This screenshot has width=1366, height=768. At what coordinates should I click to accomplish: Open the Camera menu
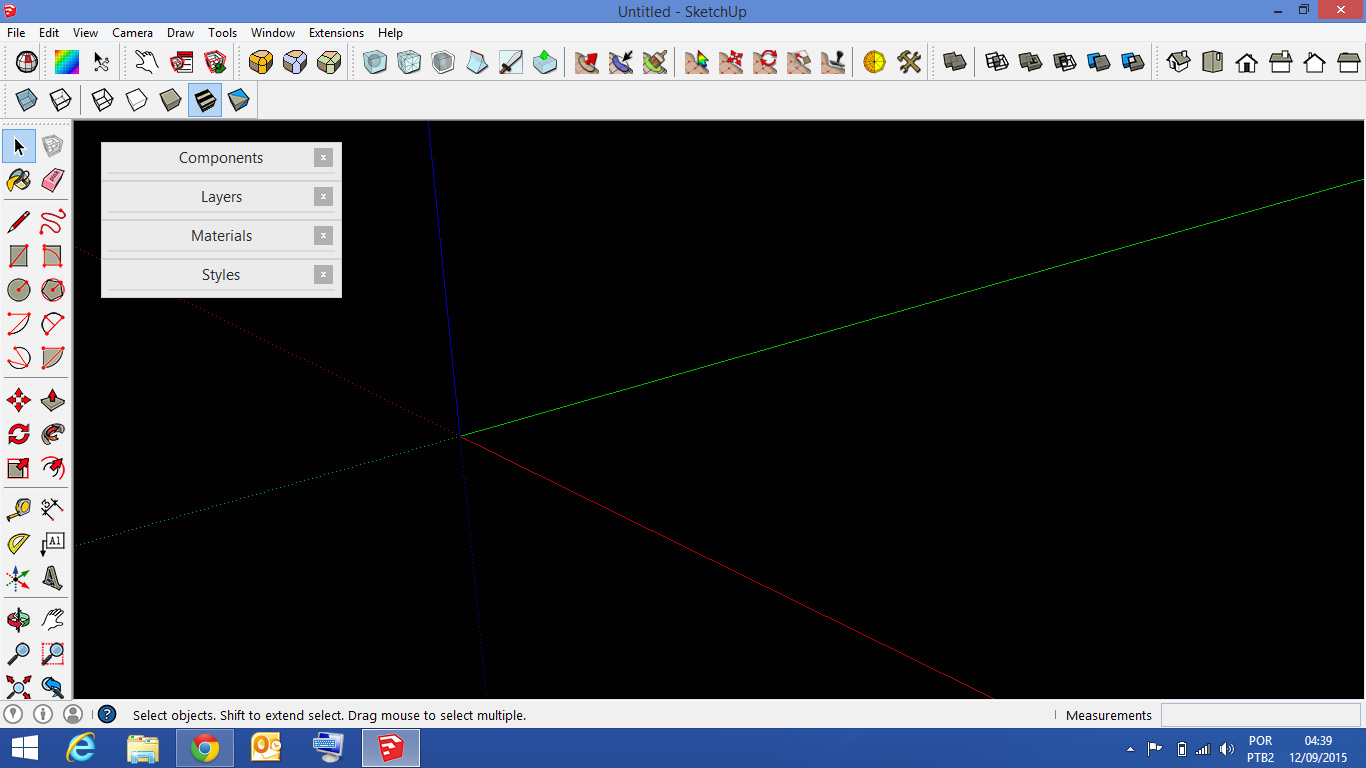click(132, 33)
